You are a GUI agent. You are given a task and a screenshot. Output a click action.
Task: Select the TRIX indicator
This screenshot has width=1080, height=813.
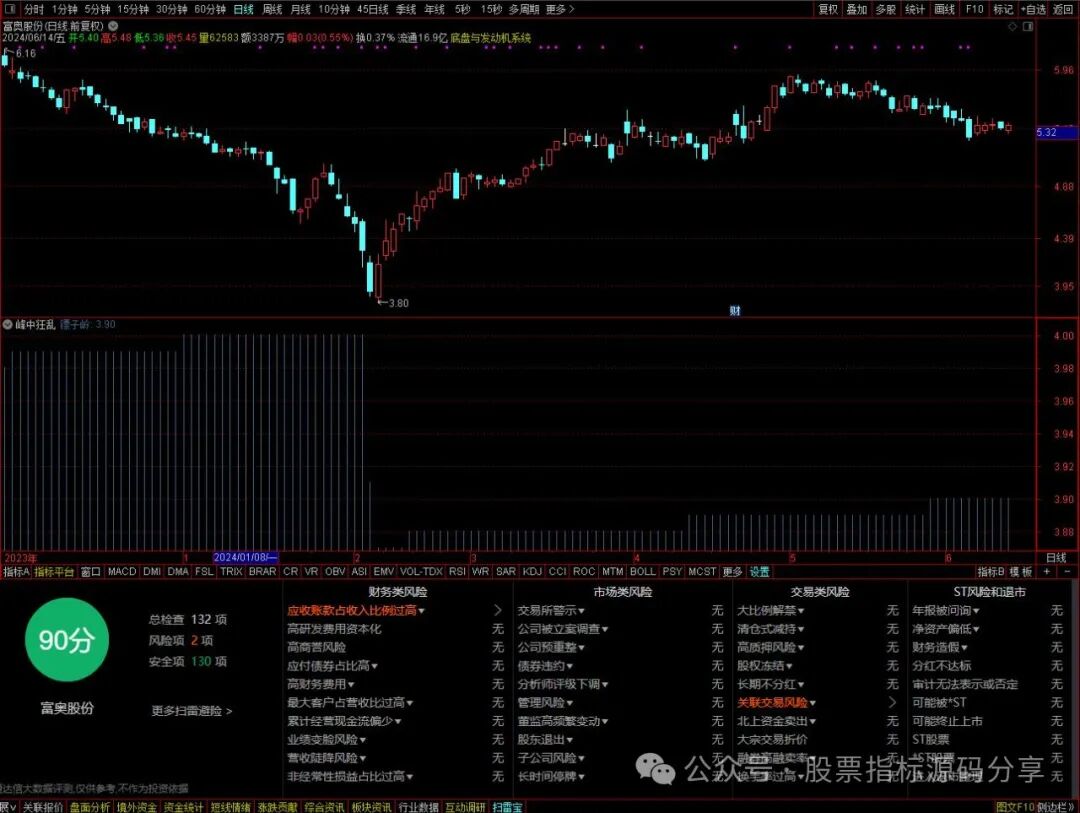pos(231,571)
